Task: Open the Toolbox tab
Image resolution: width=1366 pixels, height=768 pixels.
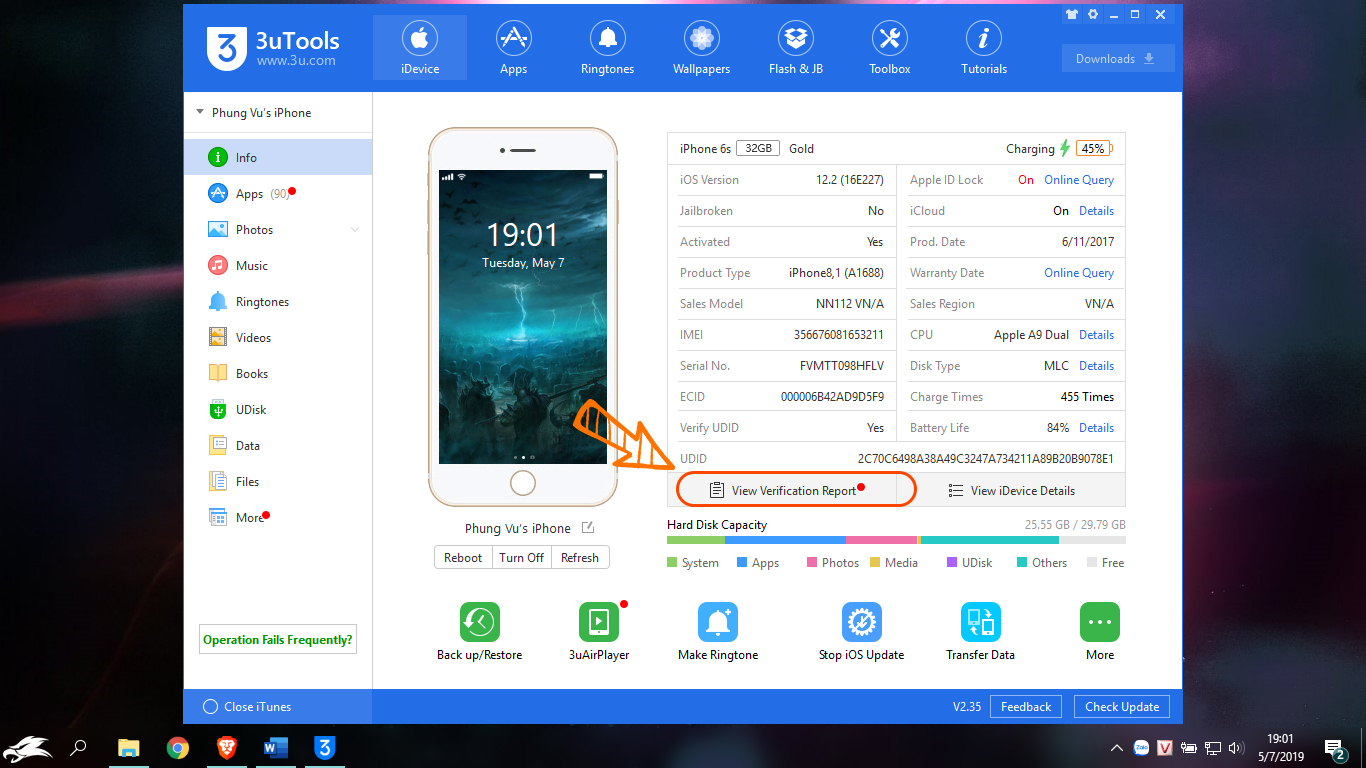Action: coord(889,48)
